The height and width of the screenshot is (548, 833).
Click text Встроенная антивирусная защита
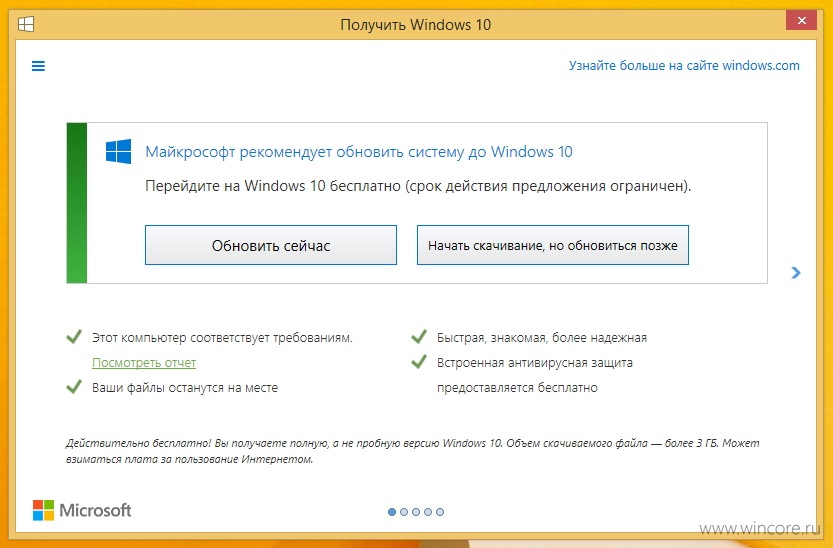click(x=534, y=363)
